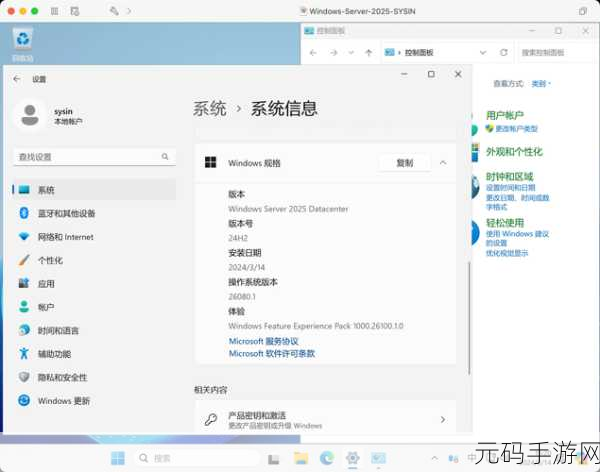Click the 查找设置 search field

pos(95,157)
